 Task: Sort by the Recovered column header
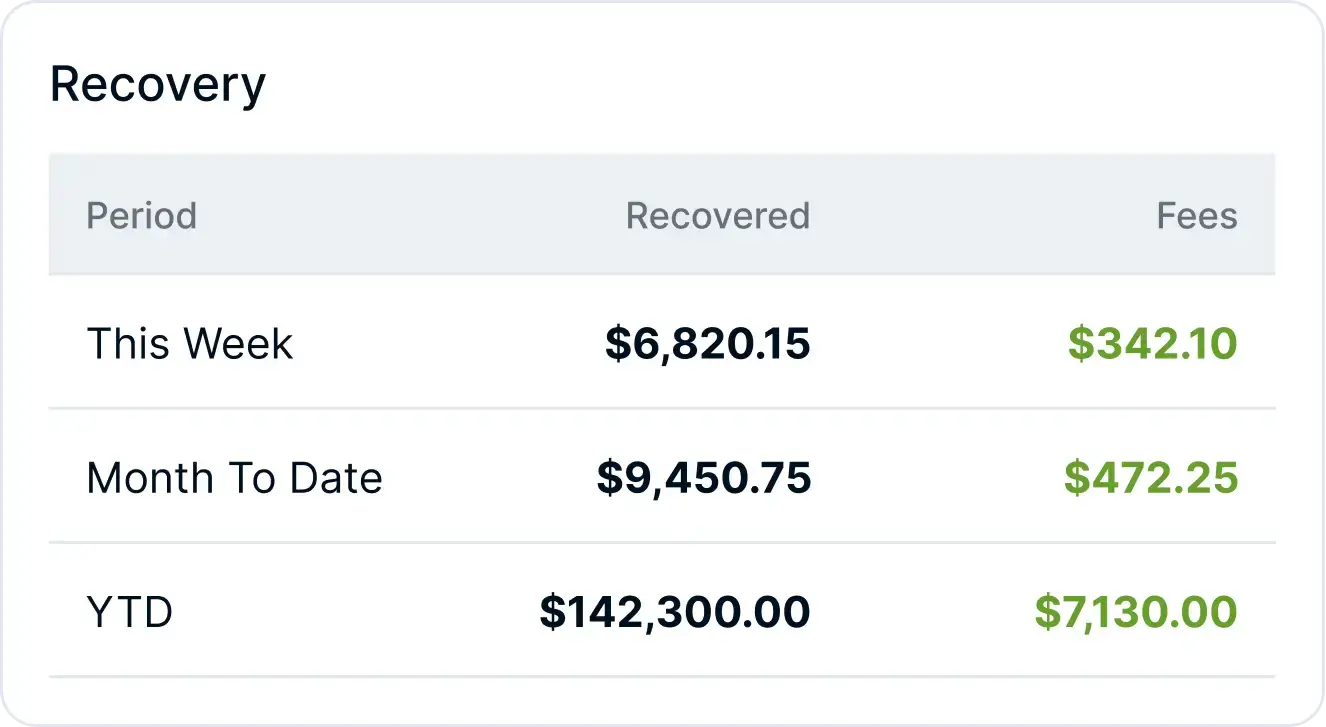tap(717, 216)
